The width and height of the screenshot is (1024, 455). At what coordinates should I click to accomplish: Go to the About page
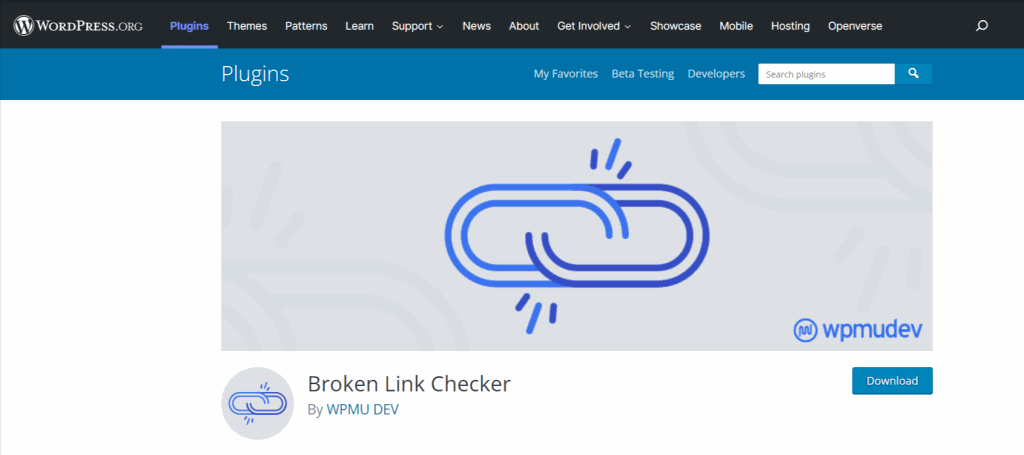point(524,26)
